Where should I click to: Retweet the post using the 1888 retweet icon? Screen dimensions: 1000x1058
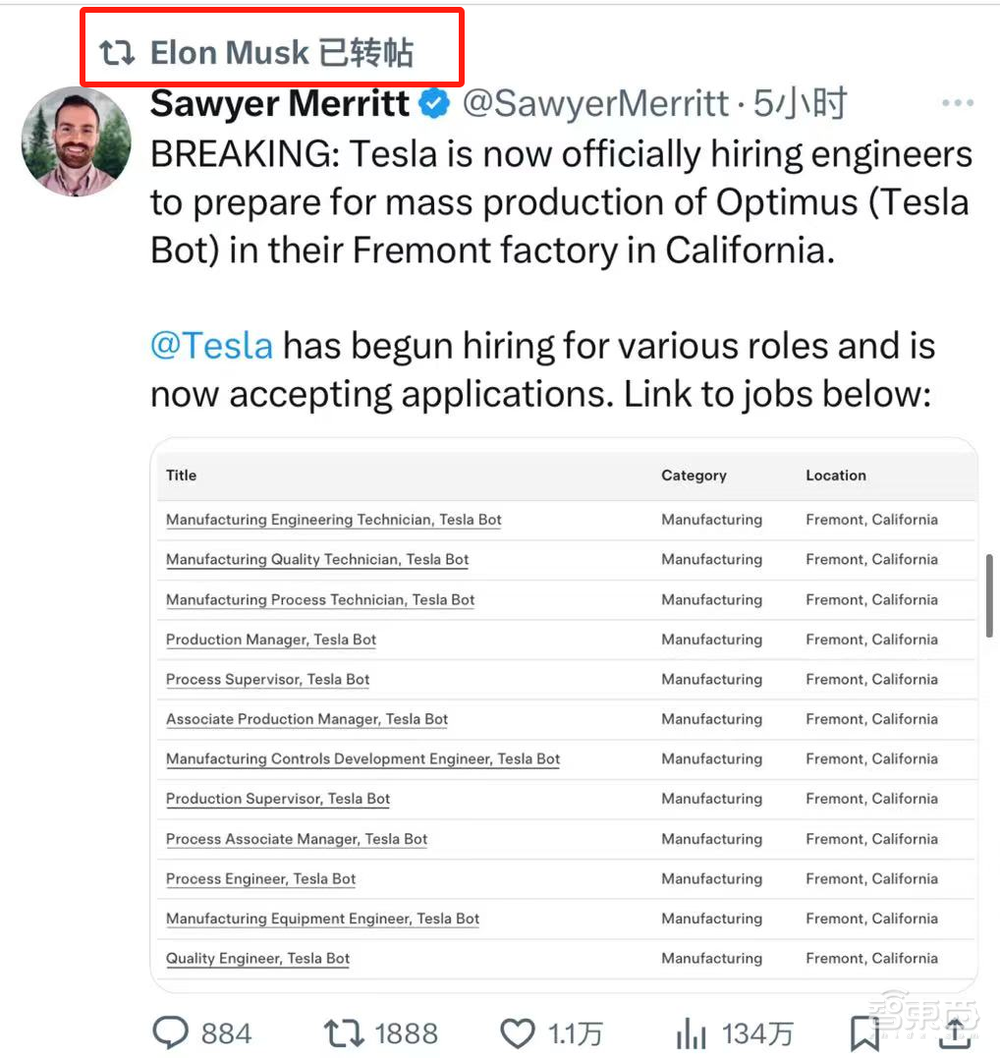(x=342, y=1032)
